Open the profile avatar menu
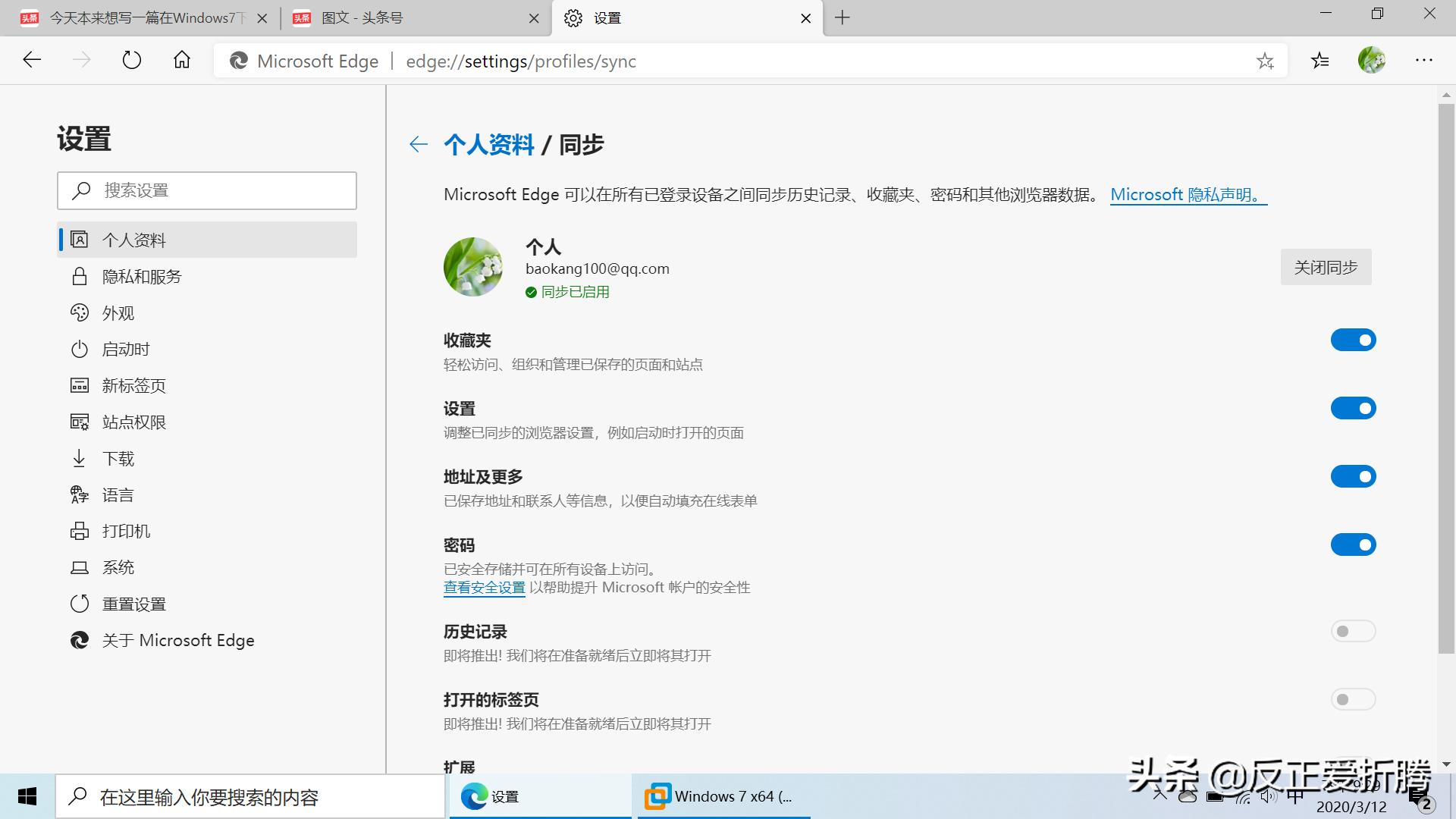1456x819 pixels. point(1371,61)
